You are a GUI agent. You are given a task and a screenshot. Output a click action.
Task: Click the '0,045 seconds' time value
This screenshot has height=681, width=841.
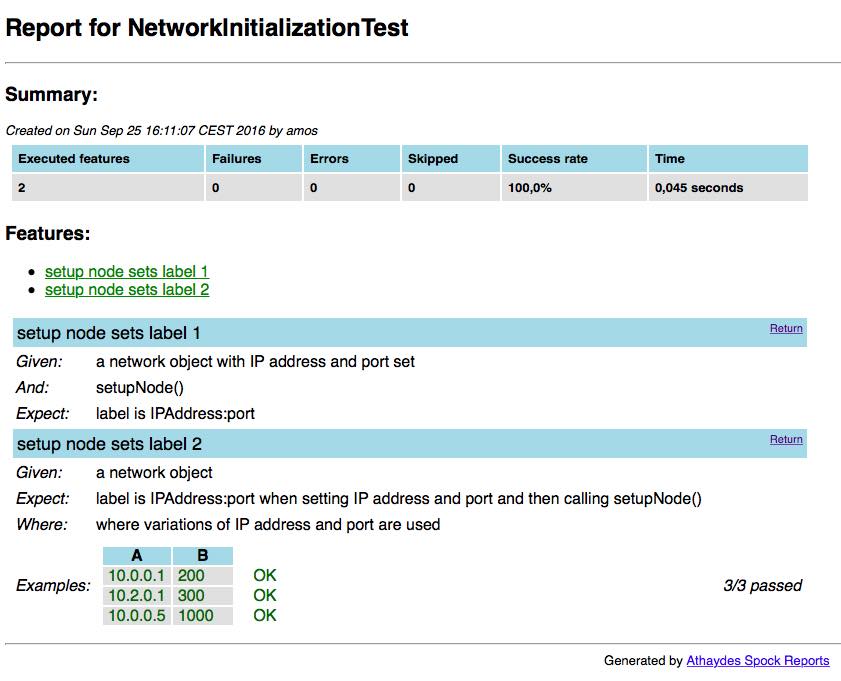tap(699, 188)
